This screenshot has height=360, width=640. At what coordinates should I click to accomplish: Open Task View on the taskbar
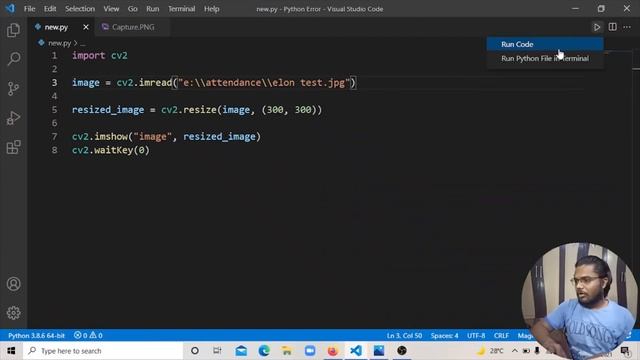217,351
